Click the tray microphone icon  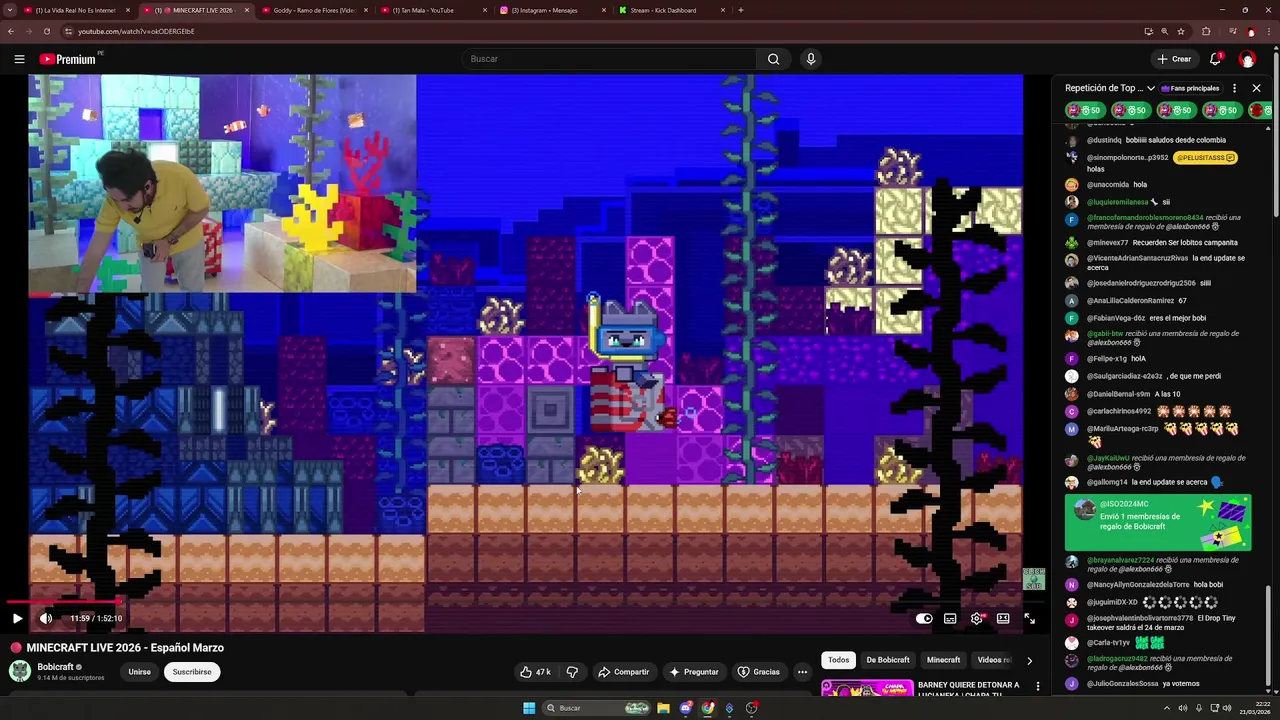(1199, 708)
